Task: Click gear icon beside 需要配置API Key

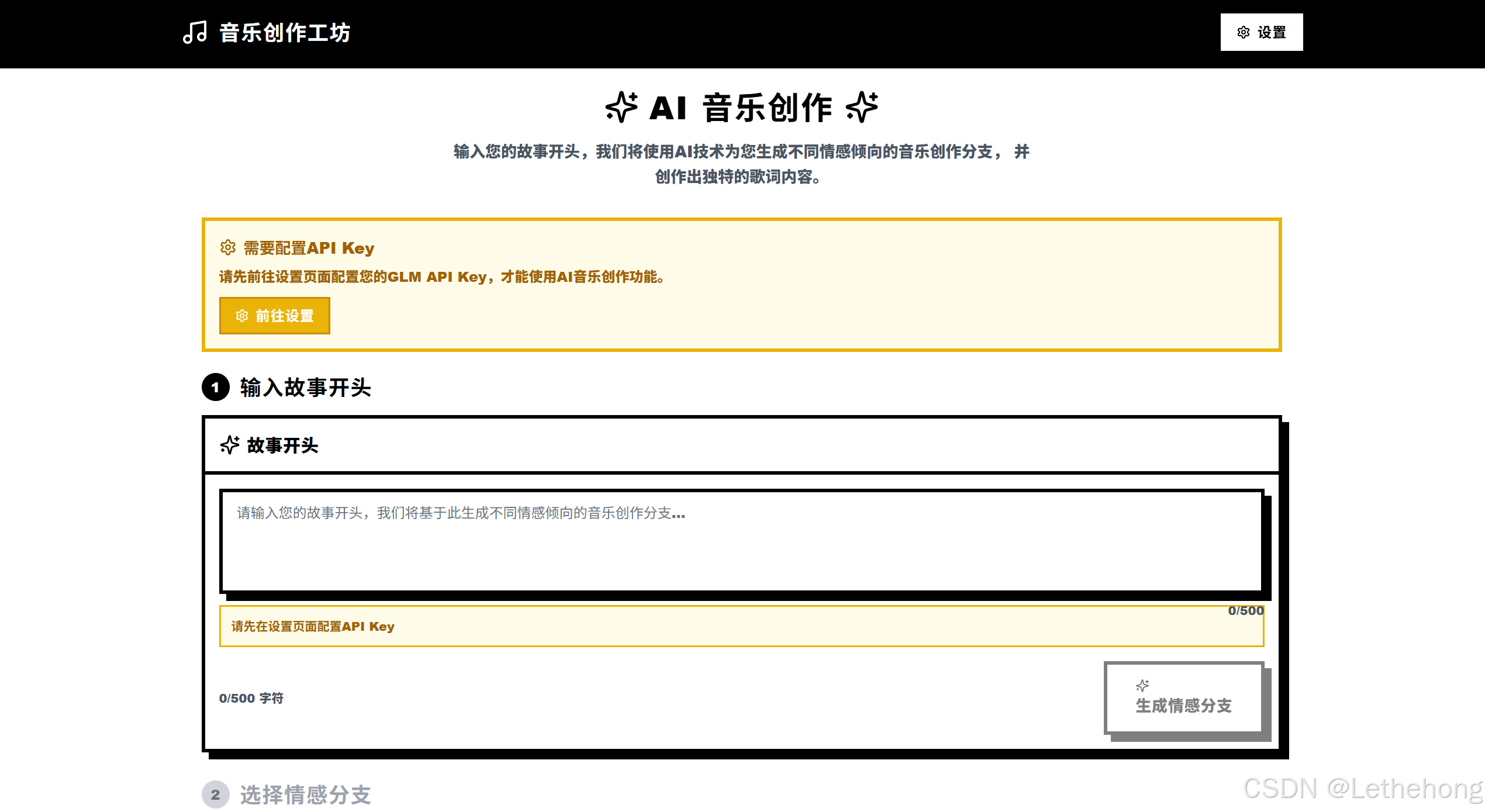Action: (x=227, y=247)
